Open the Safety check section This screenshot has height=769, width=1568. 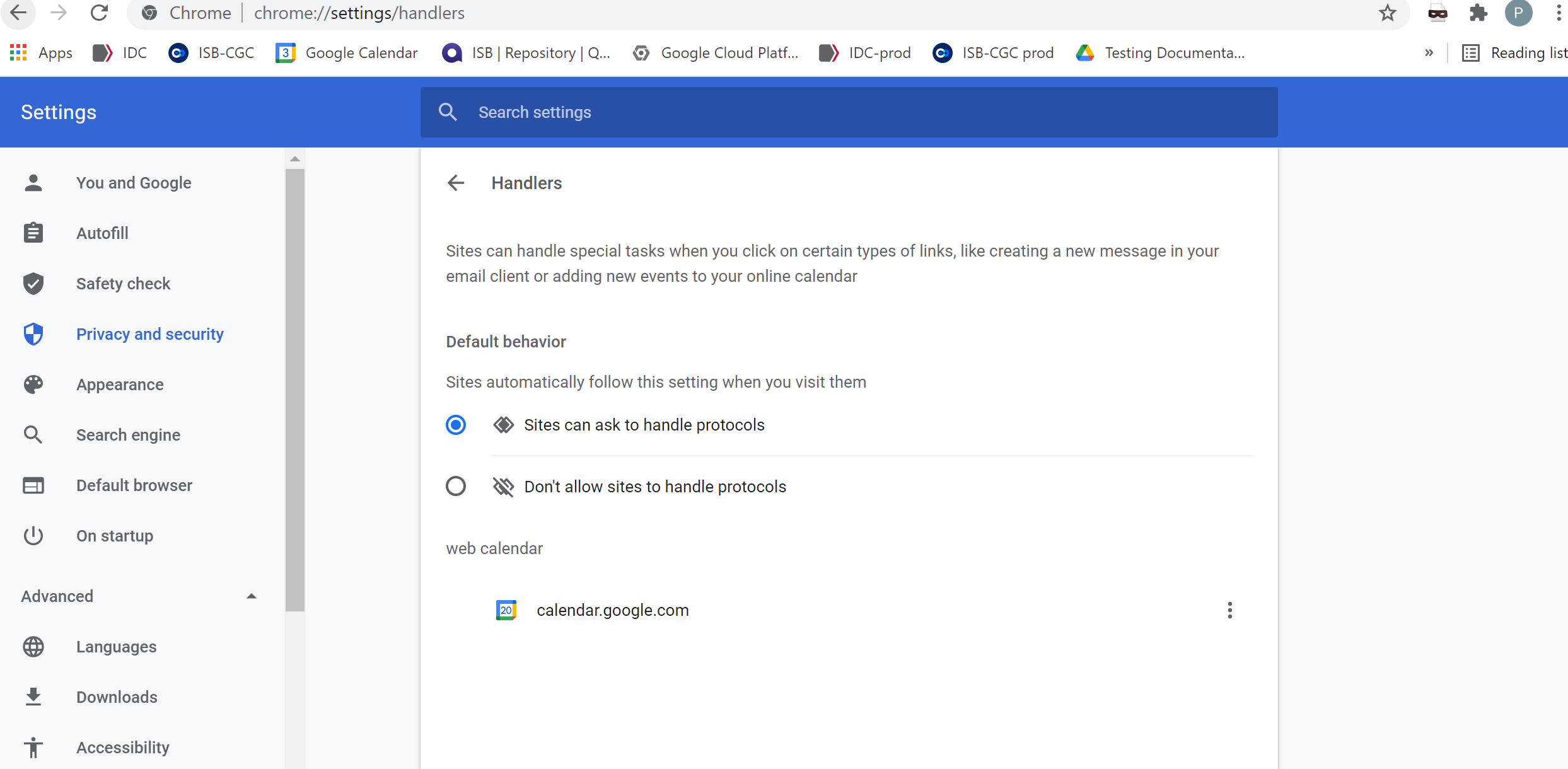coord(123,284)
